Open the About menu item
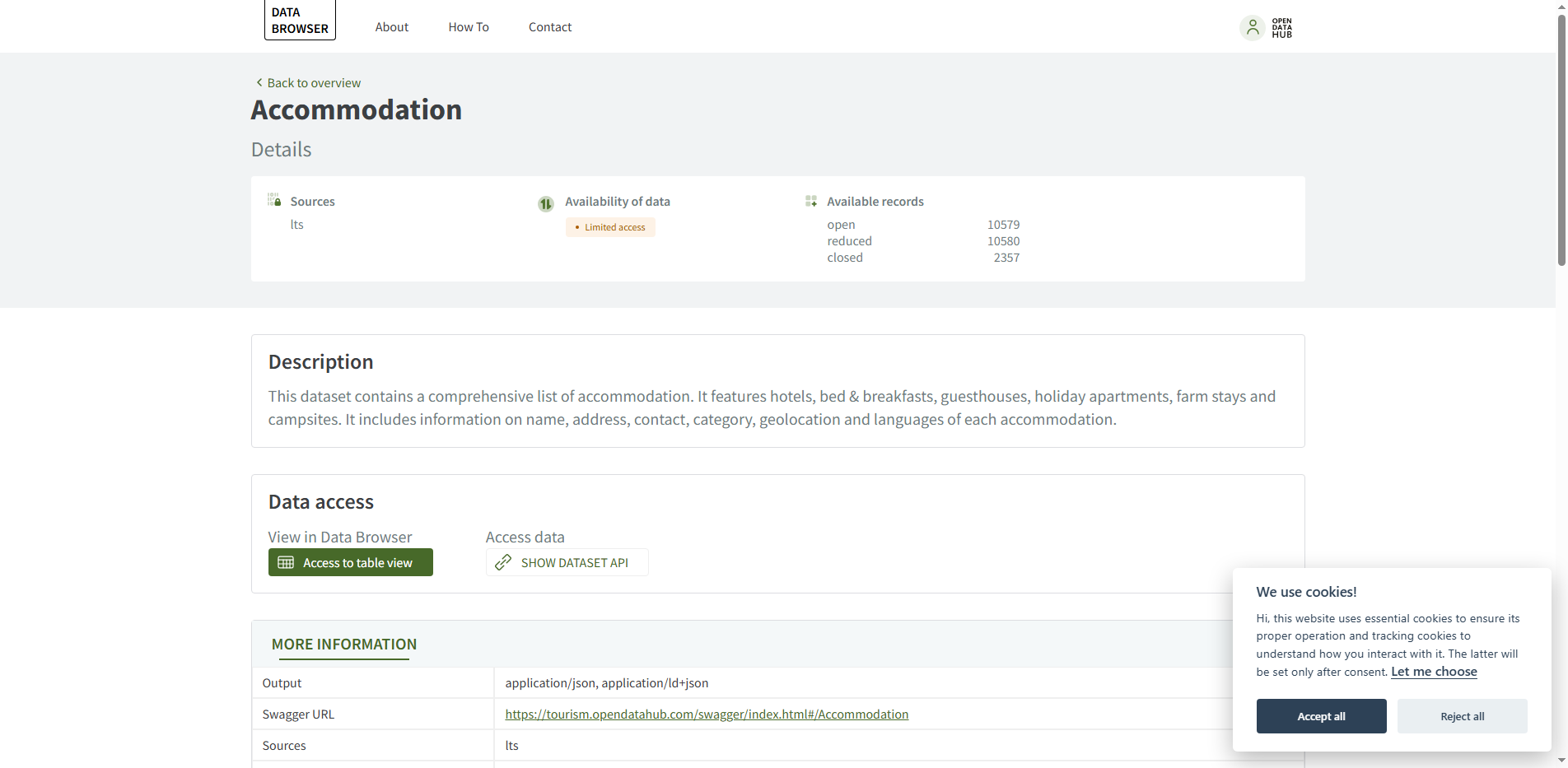 click(x=392, y=26)
